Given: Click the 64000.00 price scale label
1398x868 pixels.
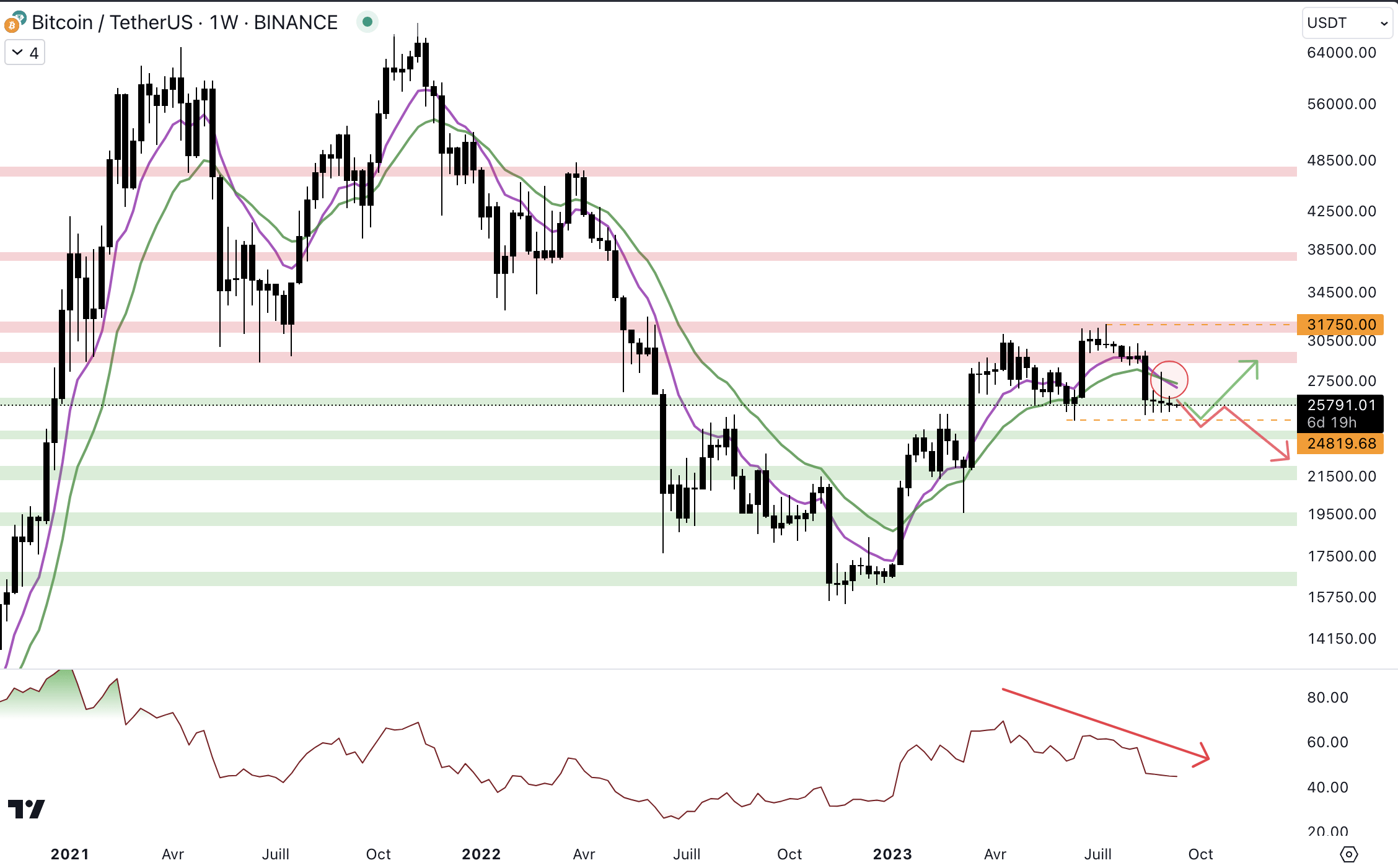Looking at the screenshot, I should 1341,53.
